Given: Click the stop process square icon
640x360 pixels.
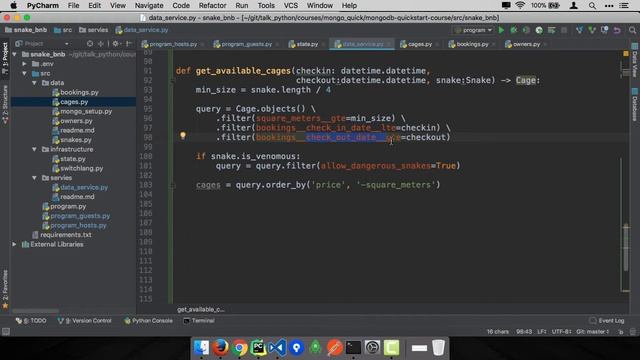Looking at the screenshot, I should click(x=564, y=30).
